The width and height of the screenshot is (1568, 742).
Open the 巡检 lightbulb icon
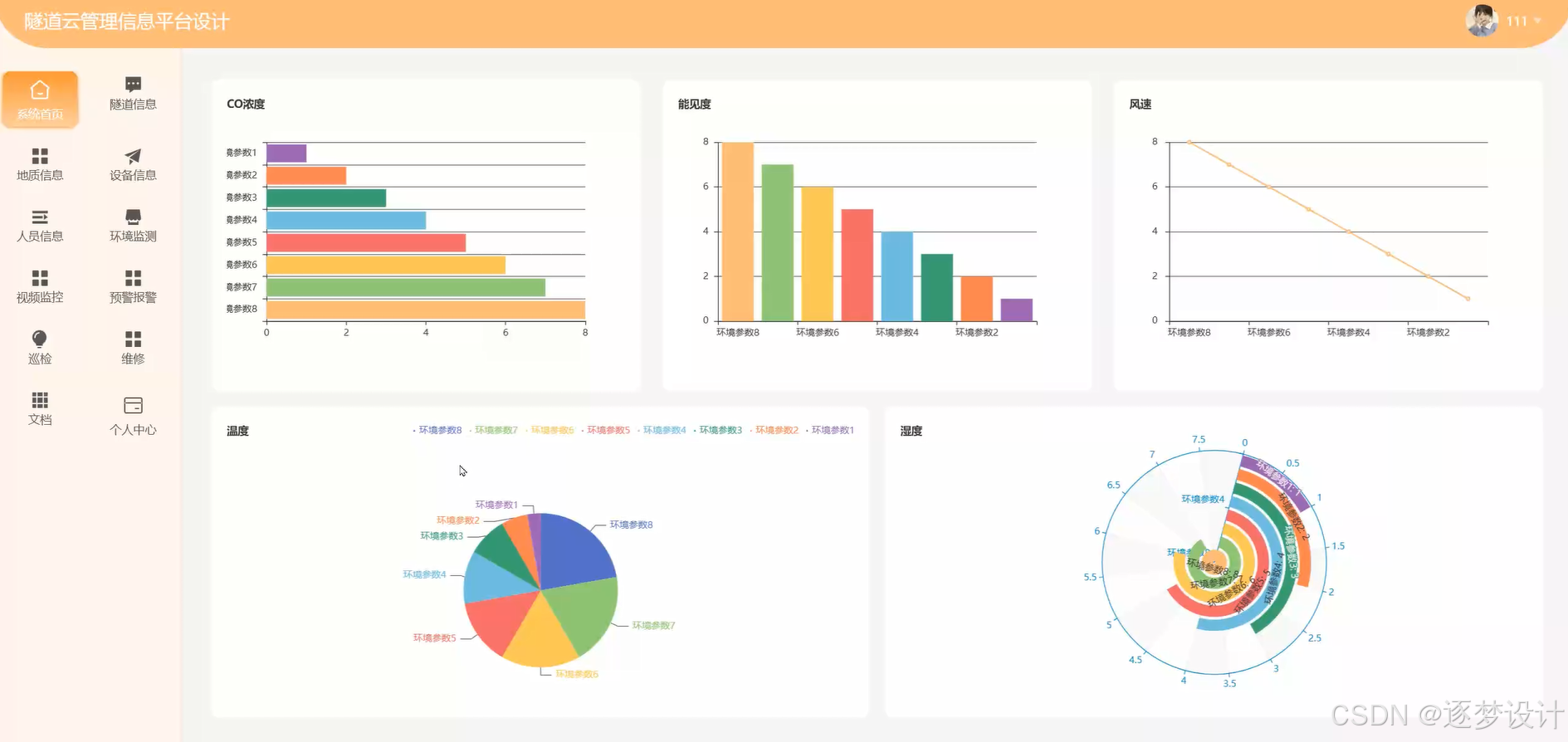[x=40, y=339]
